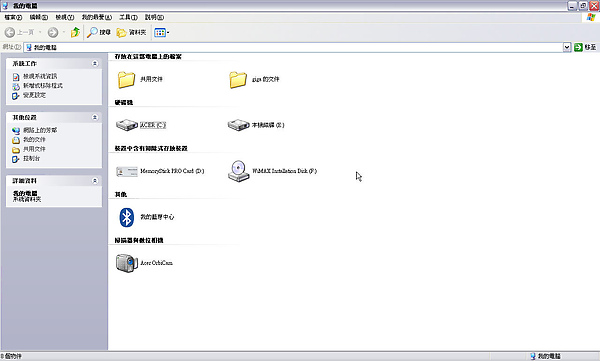Collapse the 系統工作 panel

click(95, 63)
